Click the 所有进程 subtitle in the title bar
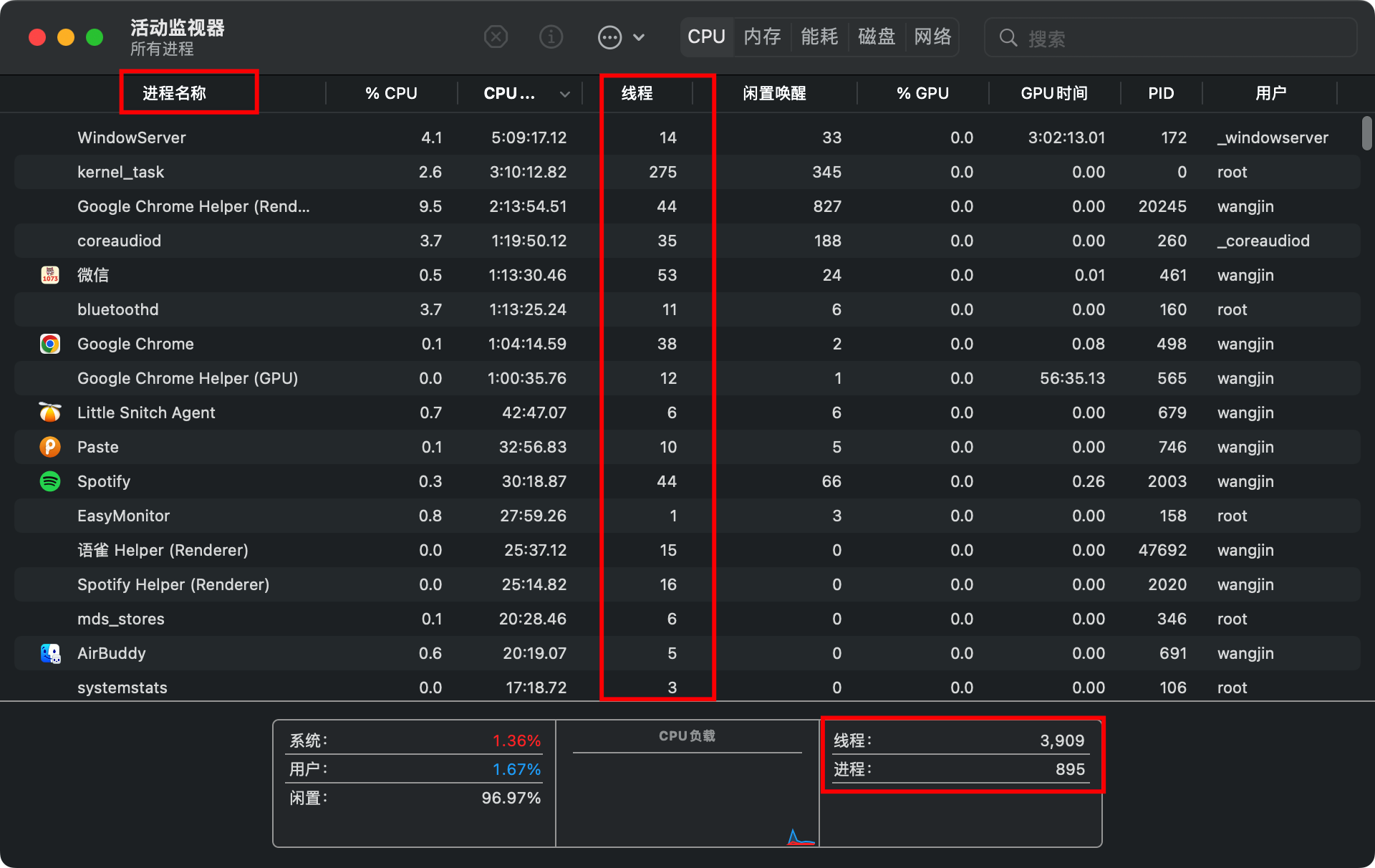Image resolution: width=1375 pixels, height=868 pixels. coord(162,49)
